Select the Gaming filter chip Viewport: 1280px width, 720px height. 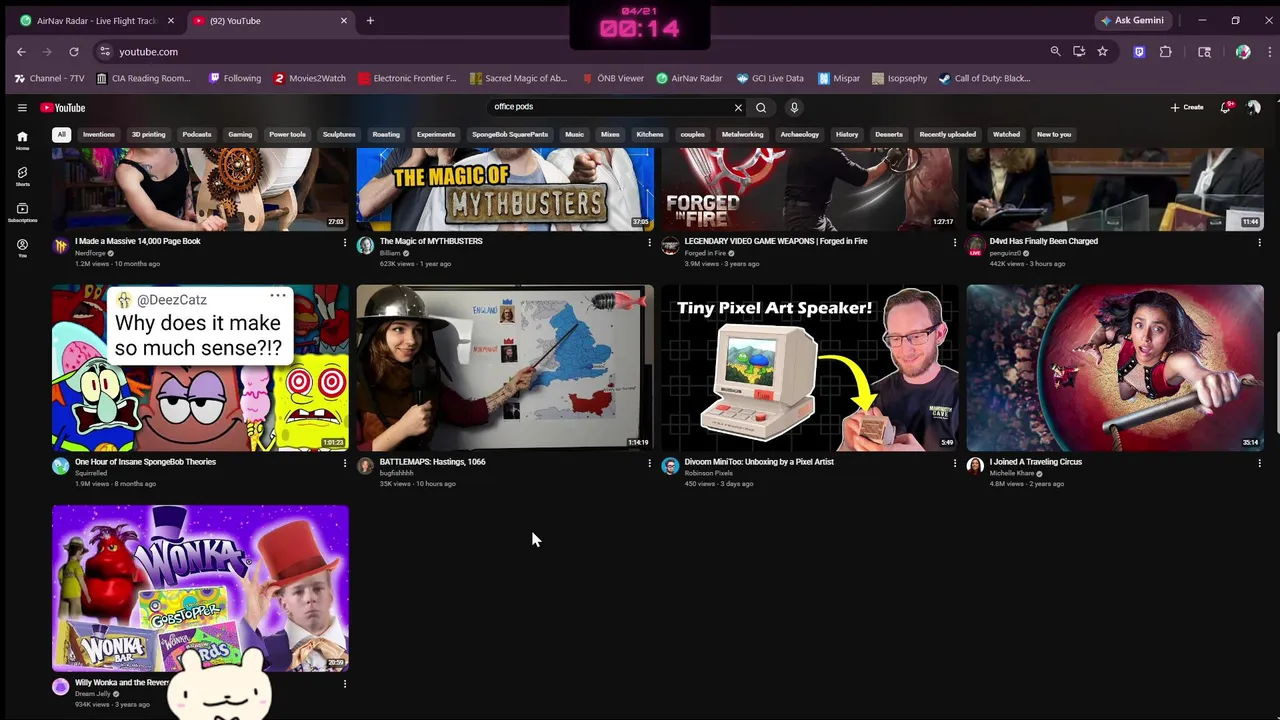[240, 134]
